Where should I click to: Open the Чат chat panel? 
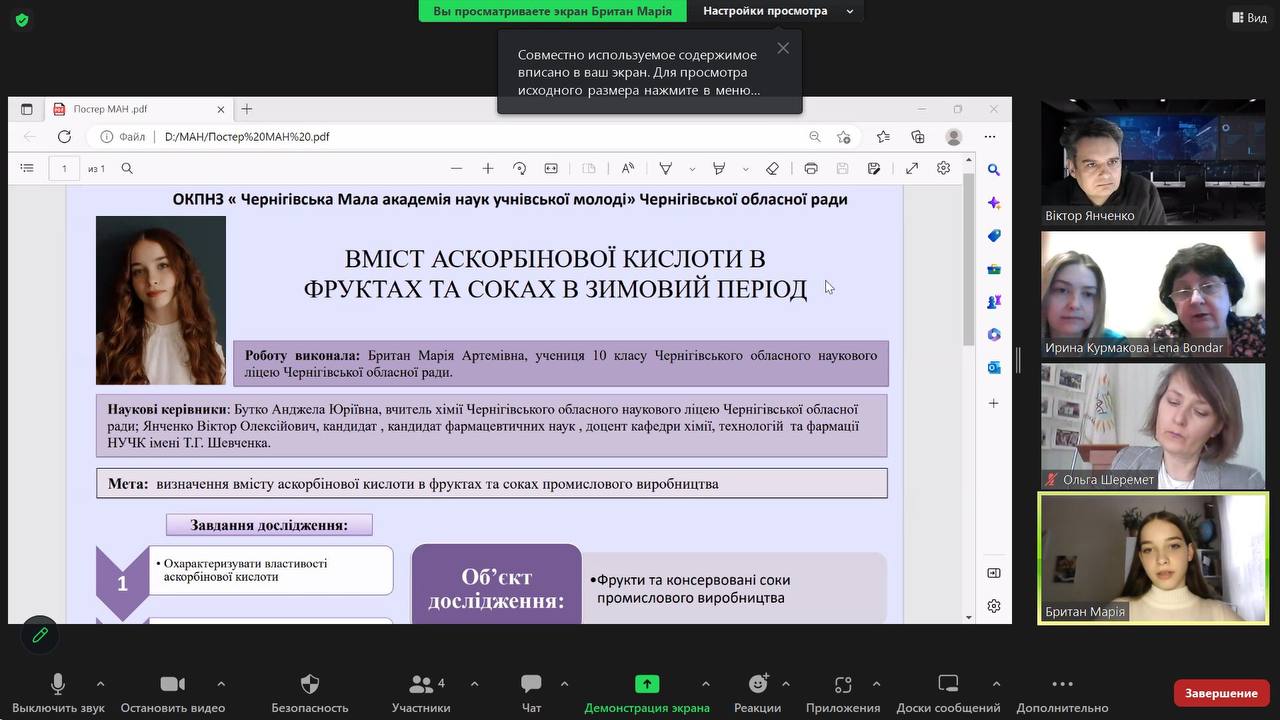pos(531,694)
